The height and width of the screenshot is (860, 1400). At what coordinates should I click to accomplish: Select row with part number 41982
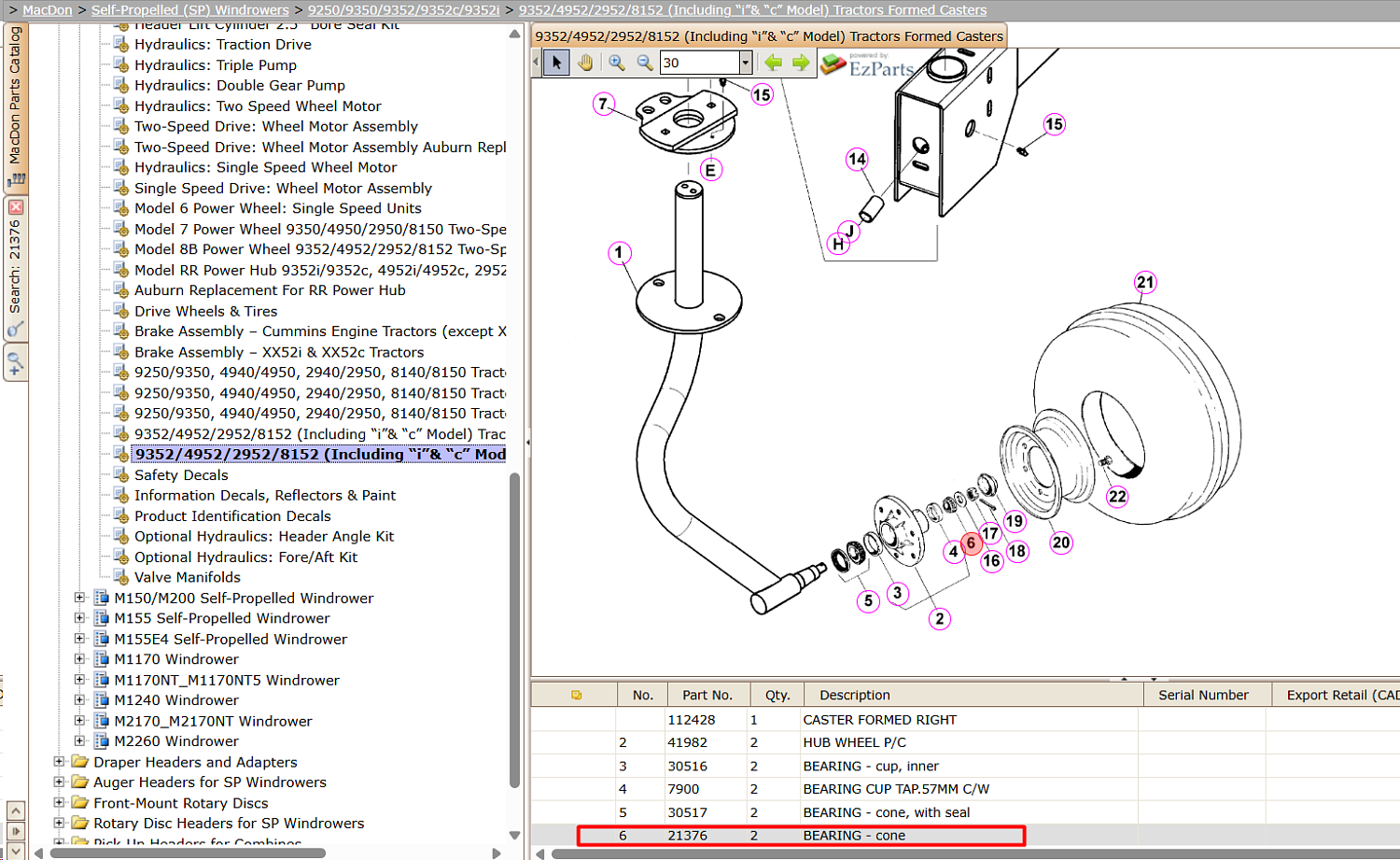coord(965,742)
